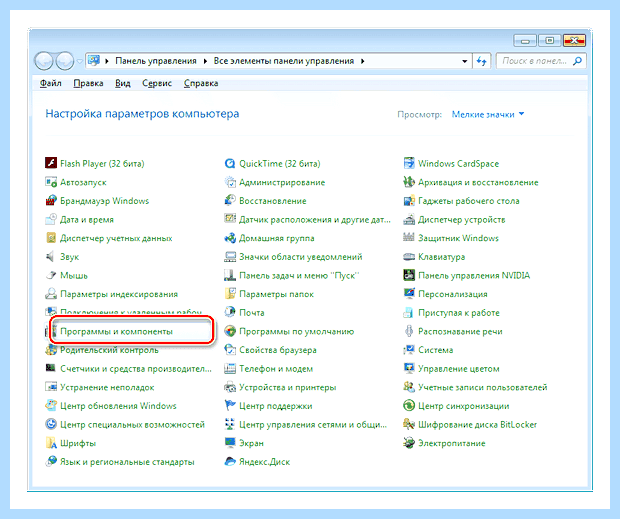620x519 pixels.
Task: Click the Программы по умолчанию icon
Action: [x=230, y=331]
